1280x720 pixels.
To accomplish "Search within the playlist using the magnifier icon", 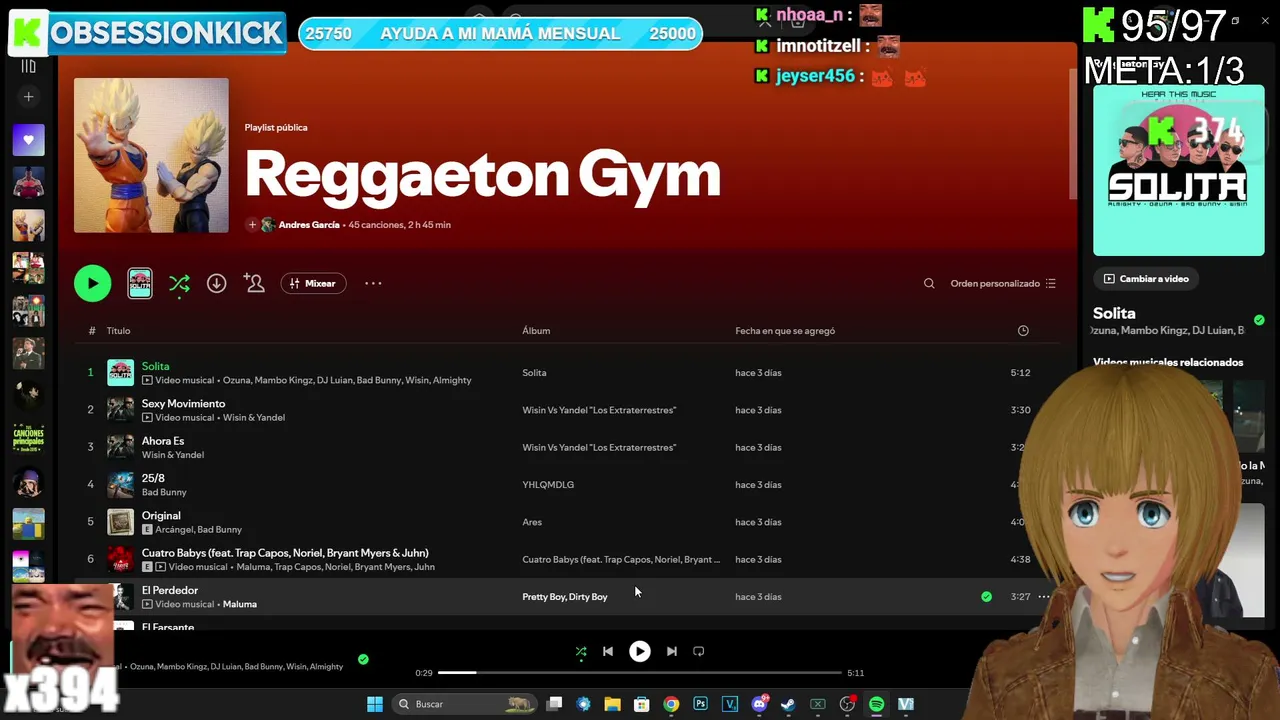I will pyautogui.click(x=929, y=283).
